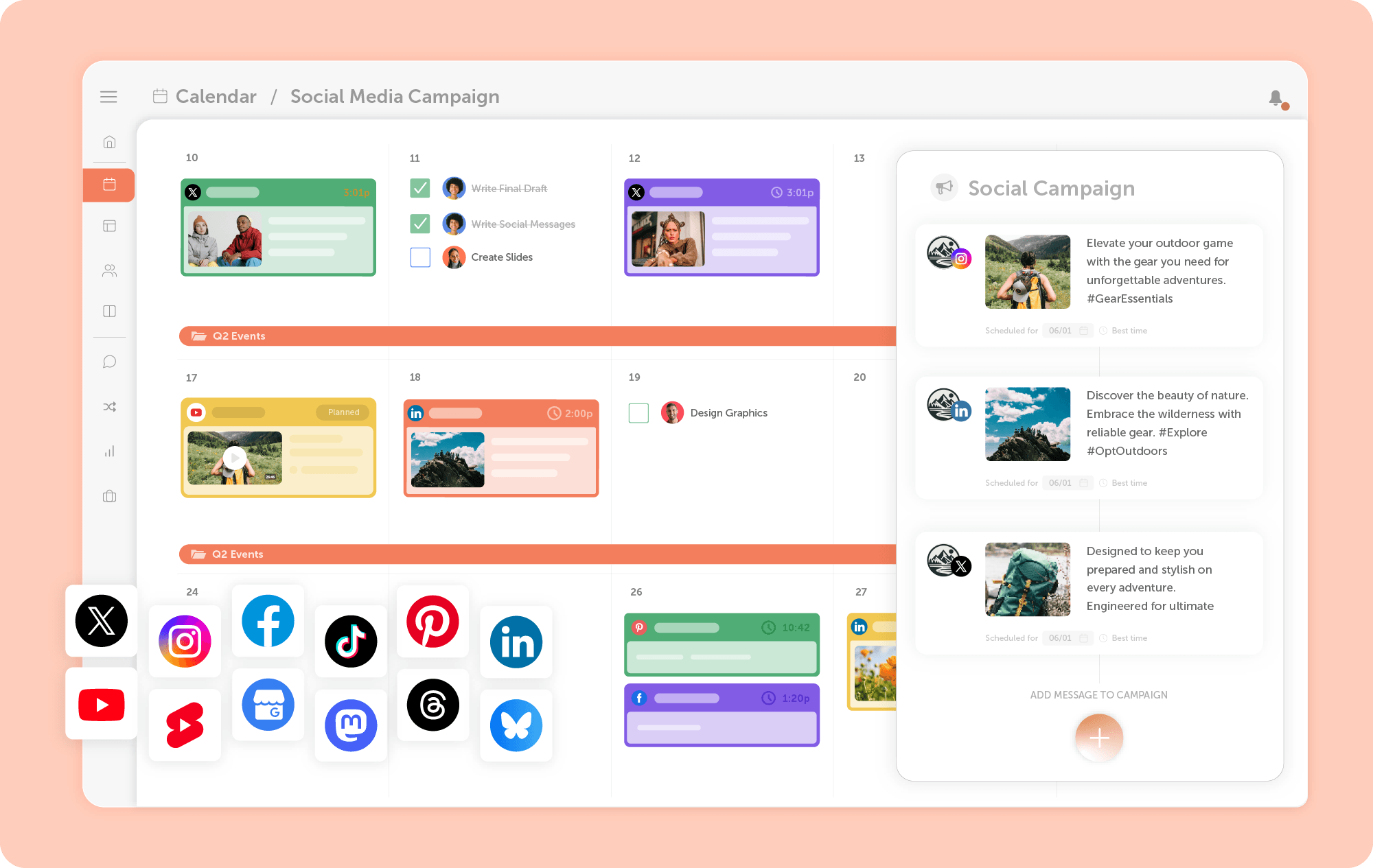Play the video thumbnail on day 17
1373x868 pixels.
(x=235, y=458)
